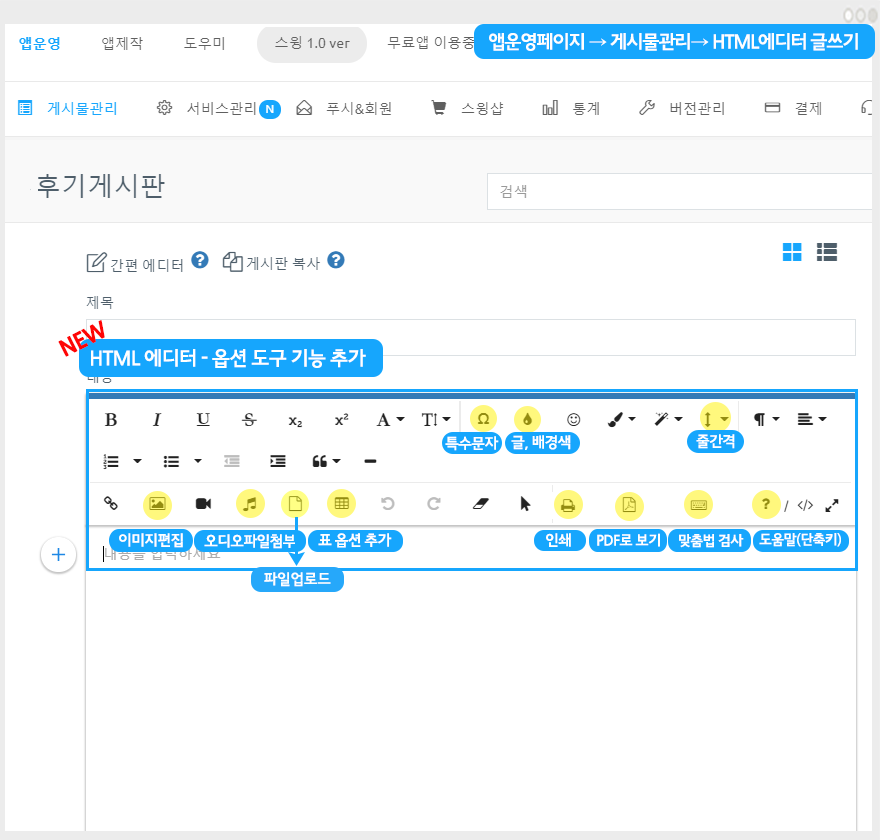
Task: Open the emoticon picker smiley icon
Action: 573,419
